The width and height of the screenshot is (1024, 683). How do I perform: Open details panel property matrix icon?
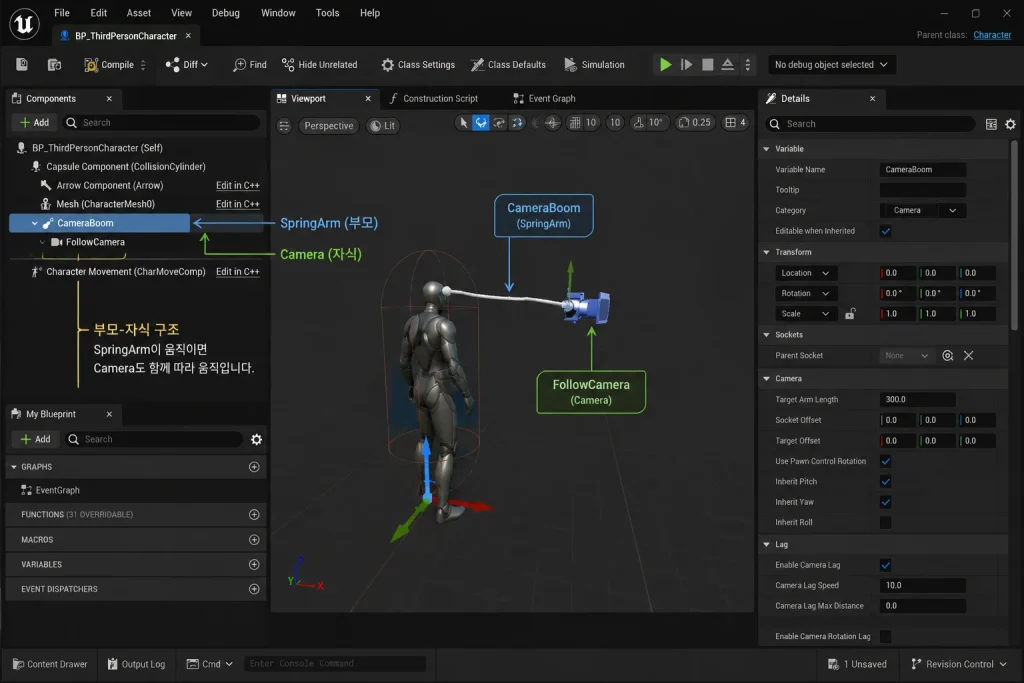(991, 124)
